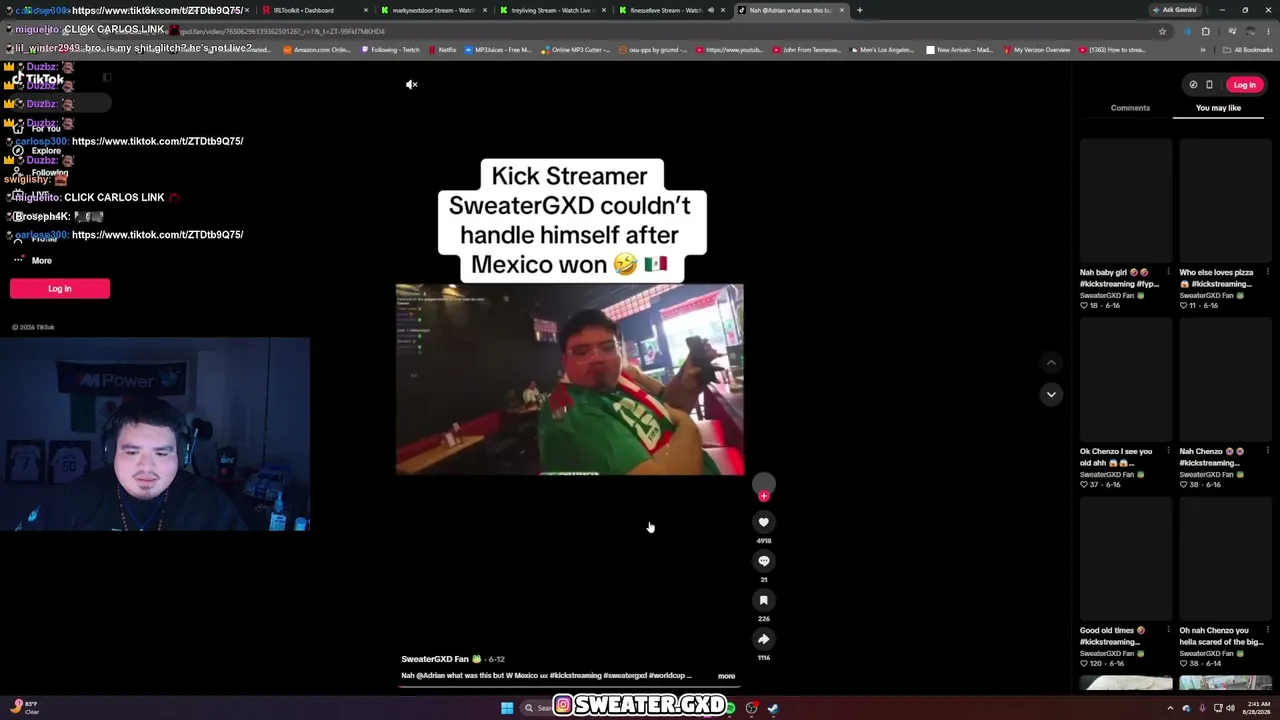This screenshot has width=1280, height=720.
Task: Share the video with the arrow icon
Action: point(763,639)
